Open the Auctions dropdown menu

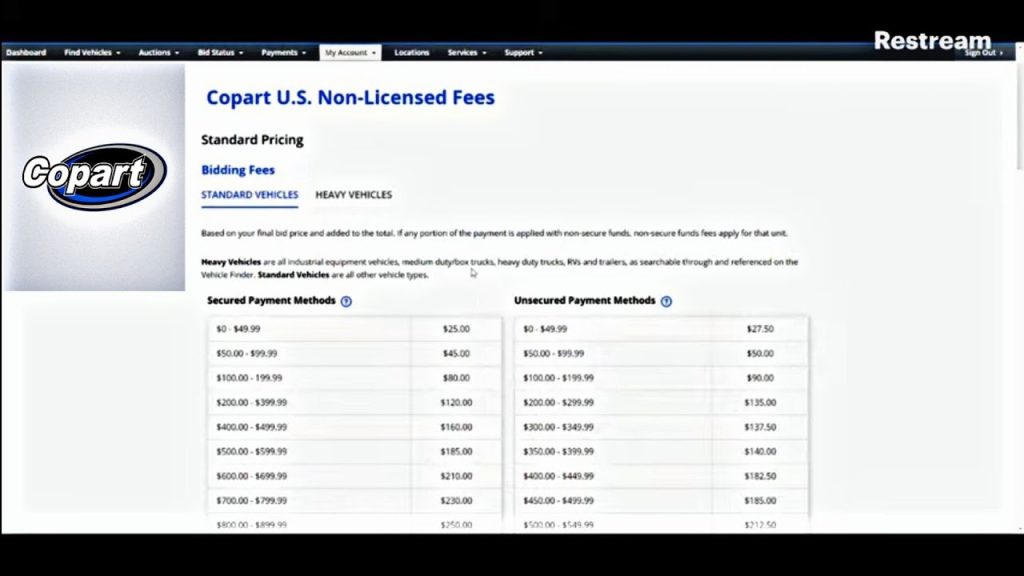pos(159,53)
